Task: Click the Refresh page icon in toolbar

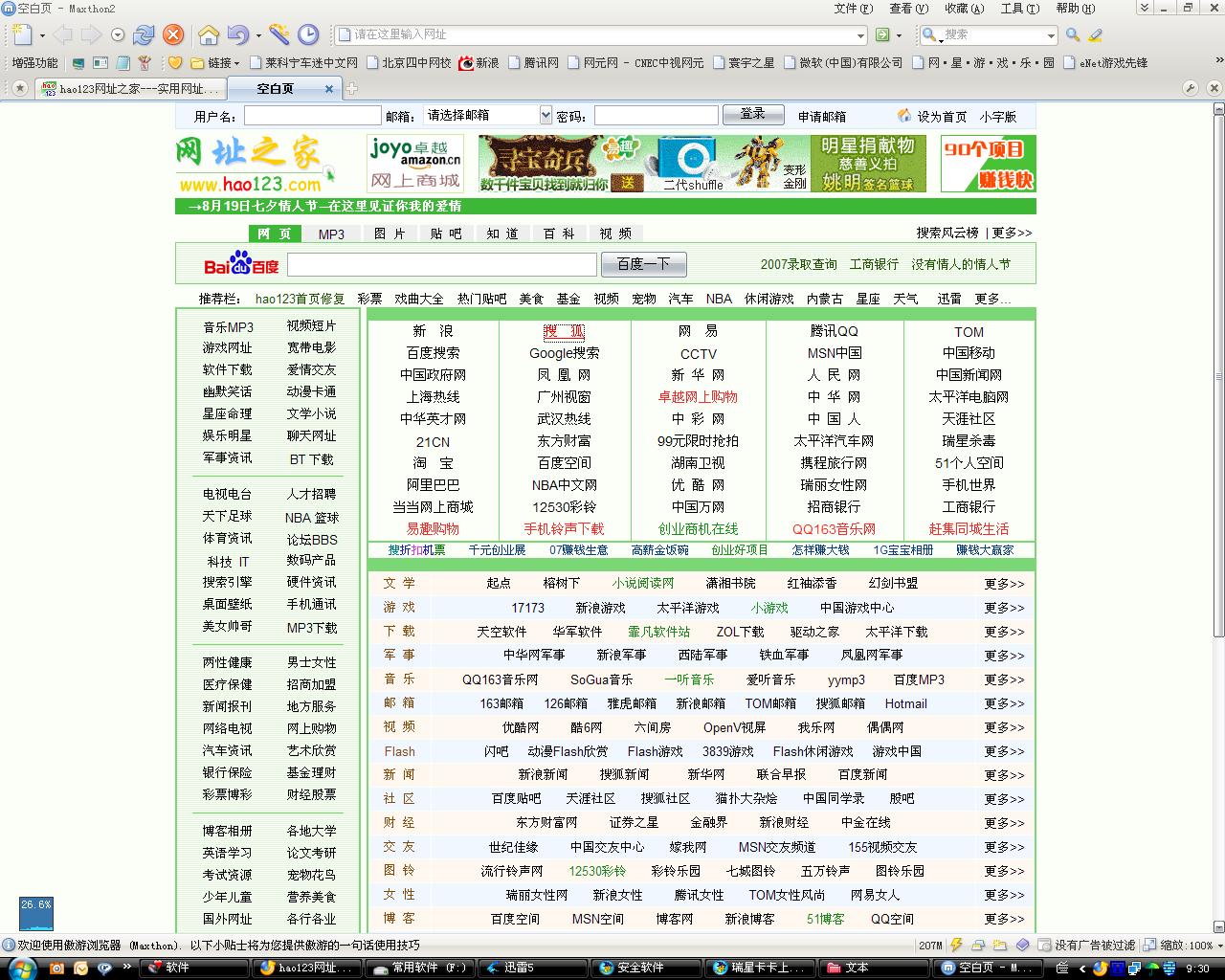Action: (x=144, y=35)
